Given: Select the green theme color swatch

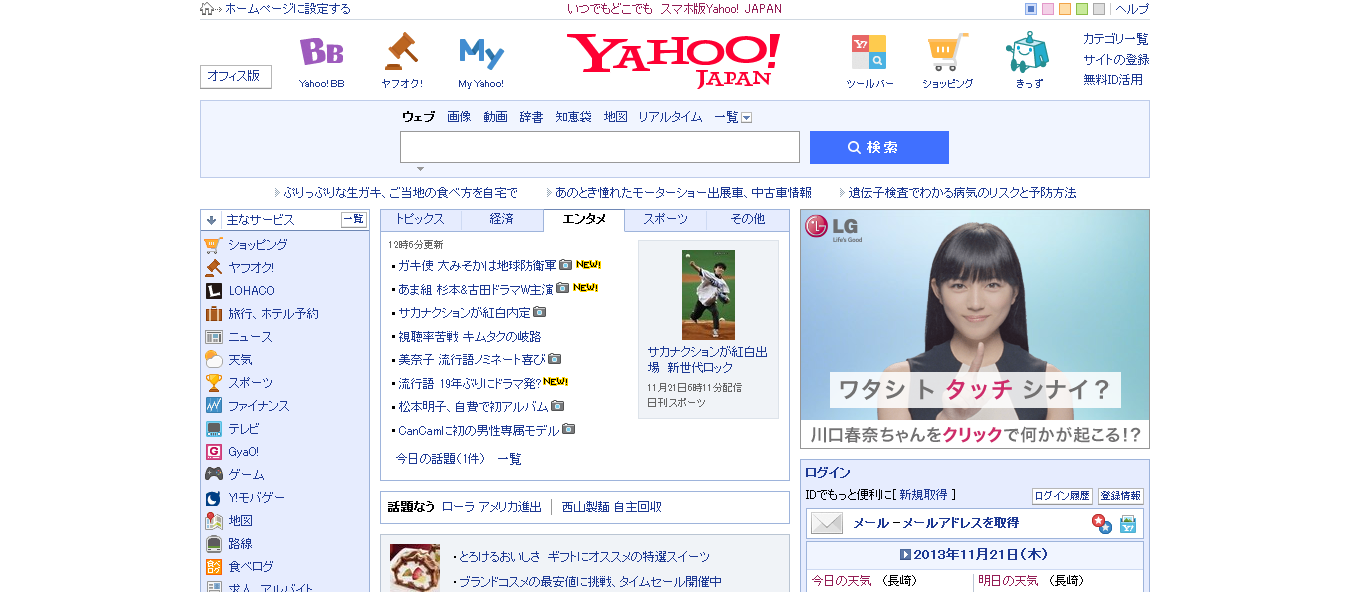Looking at the screenshot, I should click(1082, 9).
